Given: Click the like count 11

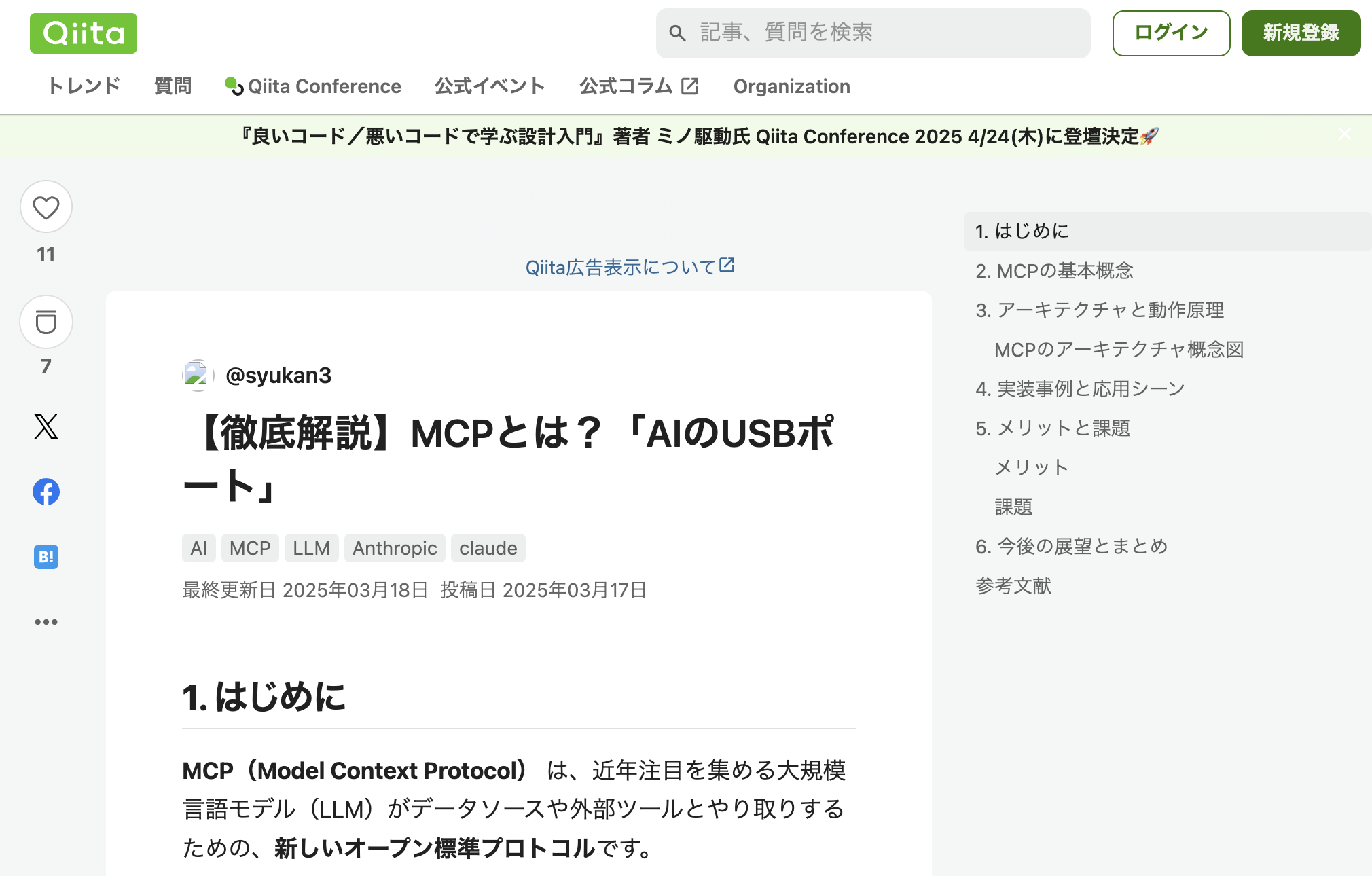Looking at the screenshot, I should (x=46, y=254).
